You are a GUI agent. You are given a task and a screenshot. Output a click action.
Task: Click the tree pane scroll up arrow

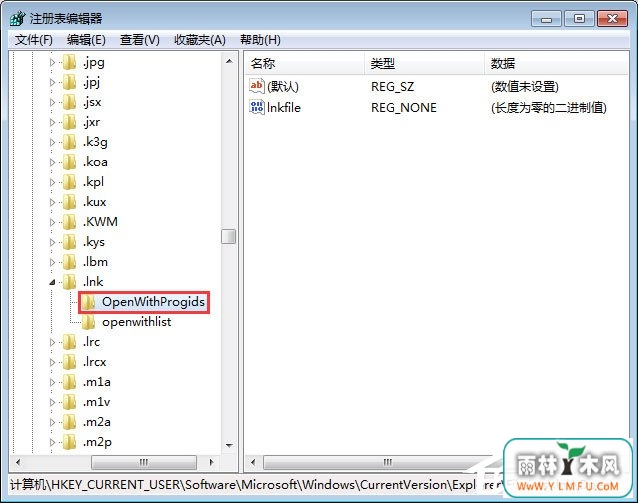point(229,61)
